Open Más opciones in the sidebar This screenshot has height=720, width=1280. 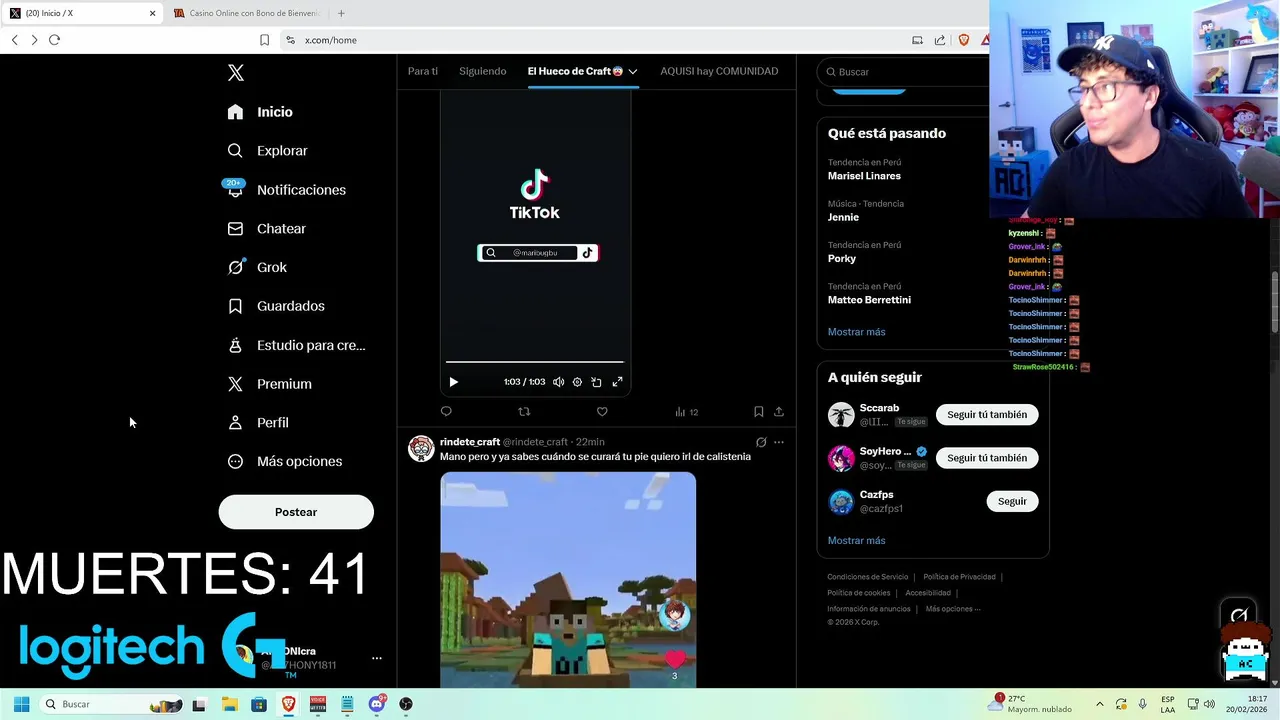(x=285, y=462)
